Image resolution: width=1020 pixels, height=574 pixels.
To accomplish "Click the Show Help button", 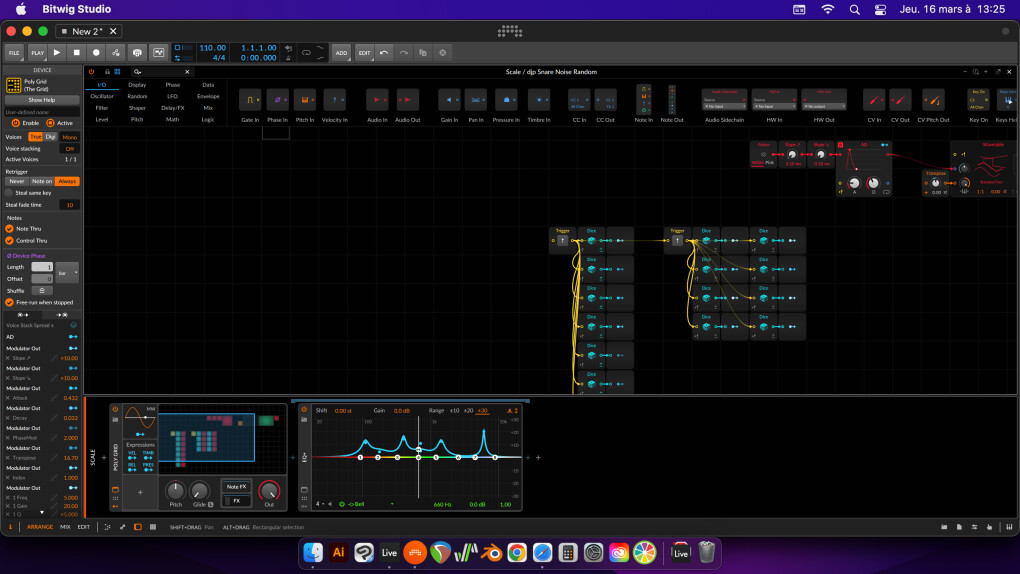I will click(42, 100).
